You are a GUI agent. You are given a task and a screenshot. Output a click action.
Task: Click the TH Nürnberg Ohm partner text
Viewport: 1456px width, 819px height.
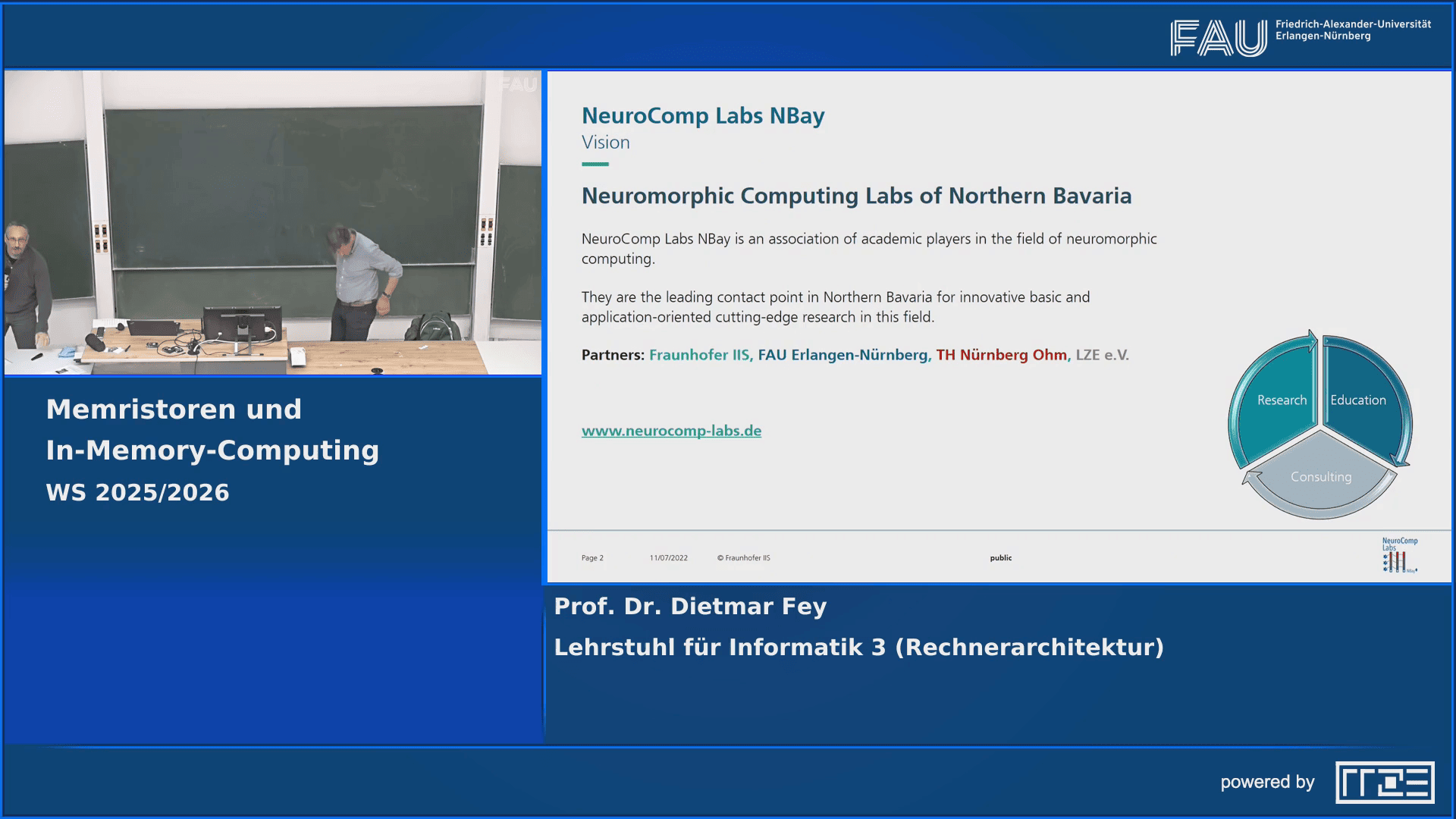(x=1001, y=355)
